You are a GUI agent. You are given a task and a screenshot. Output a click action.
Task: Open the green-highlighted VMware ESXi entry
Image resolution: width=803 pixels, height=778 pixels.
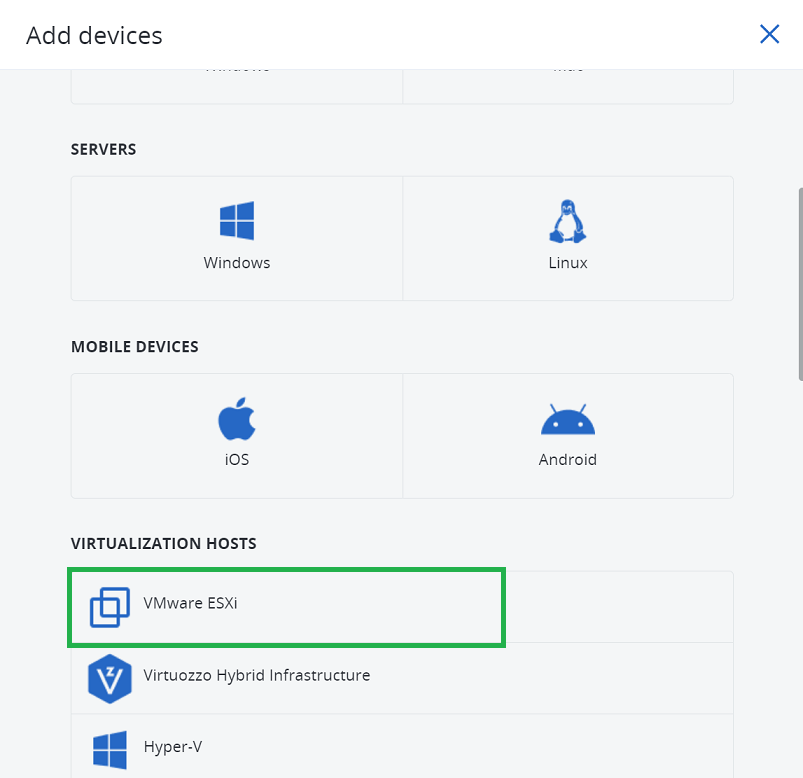pyautogui.click(x=286, y=606)
